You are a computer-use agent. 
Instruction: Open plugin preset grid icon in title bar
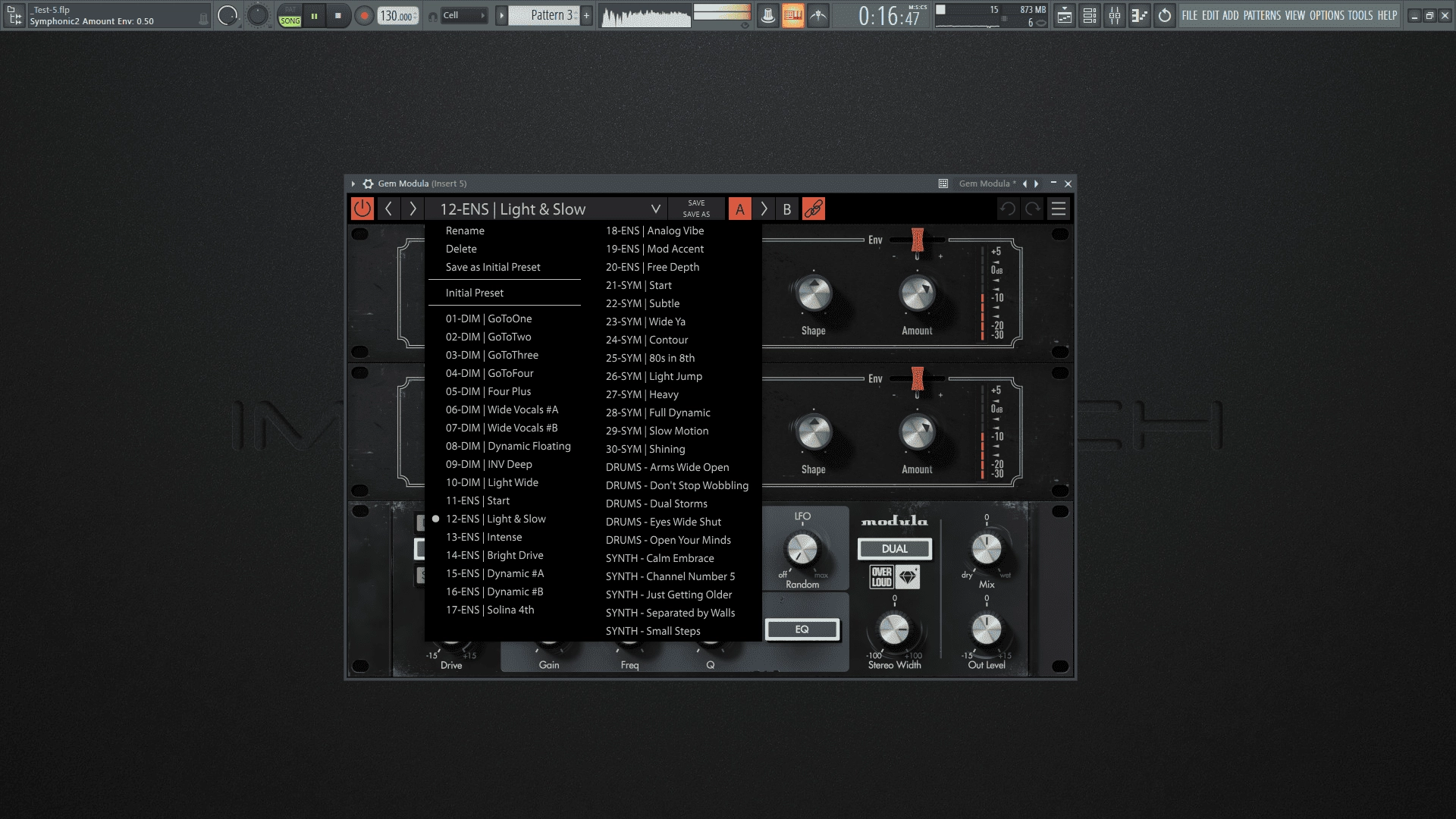pyautogui.click(x=943, y=184)
